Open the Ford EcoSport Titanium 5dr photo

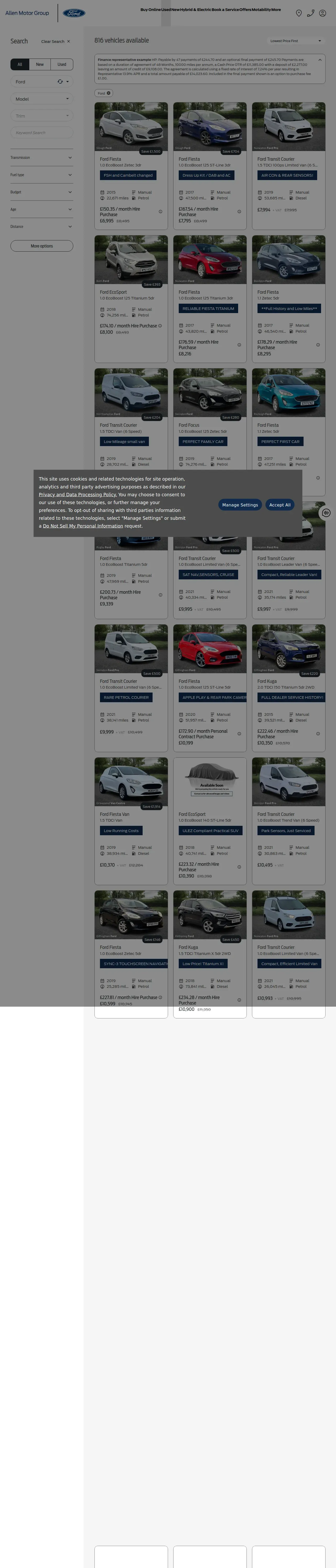pos(131,260)
